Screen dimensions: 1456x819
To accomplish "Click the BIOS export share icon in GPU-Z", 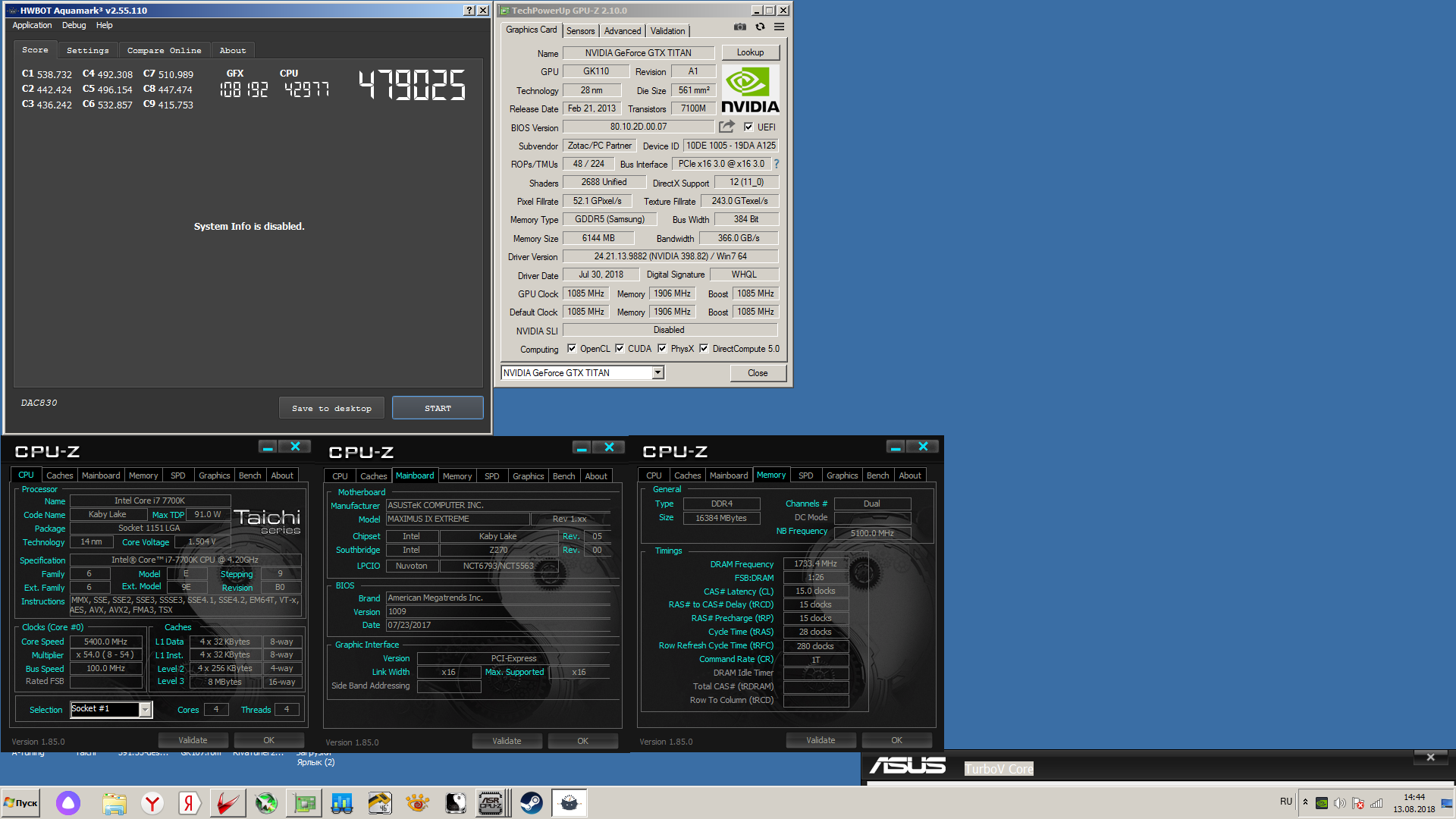I will point(727,127).
